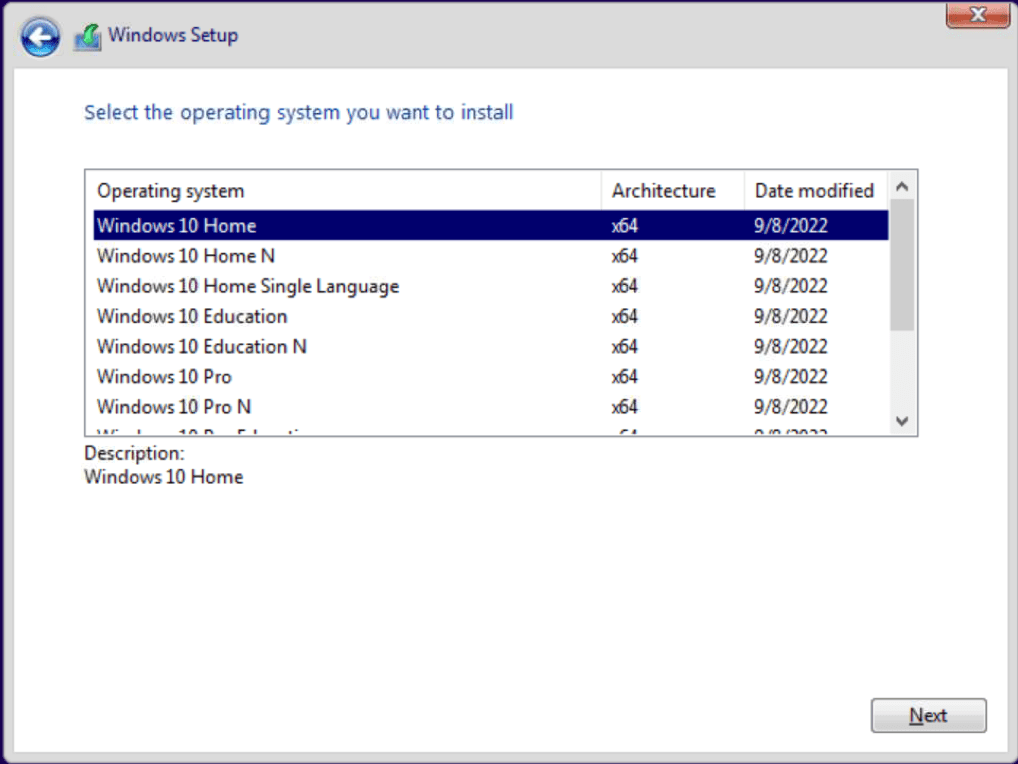Select Windows 10 Education N entry
The height and width of the screenshot is (764, 1018).
(491, 347)
